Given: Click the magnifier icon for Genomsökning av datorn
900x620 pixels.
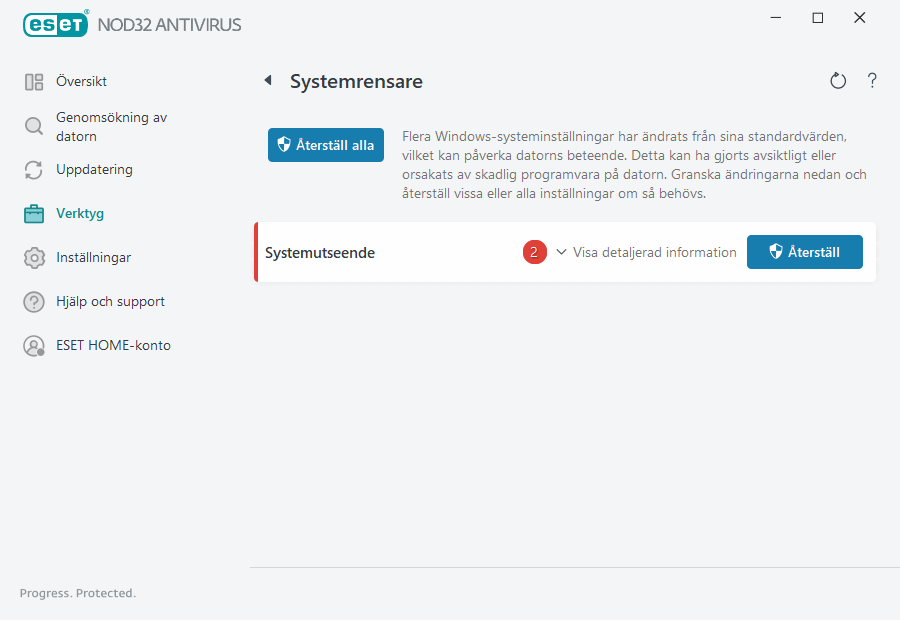Looking at the screenshot, I should click(x=34, y=126).
